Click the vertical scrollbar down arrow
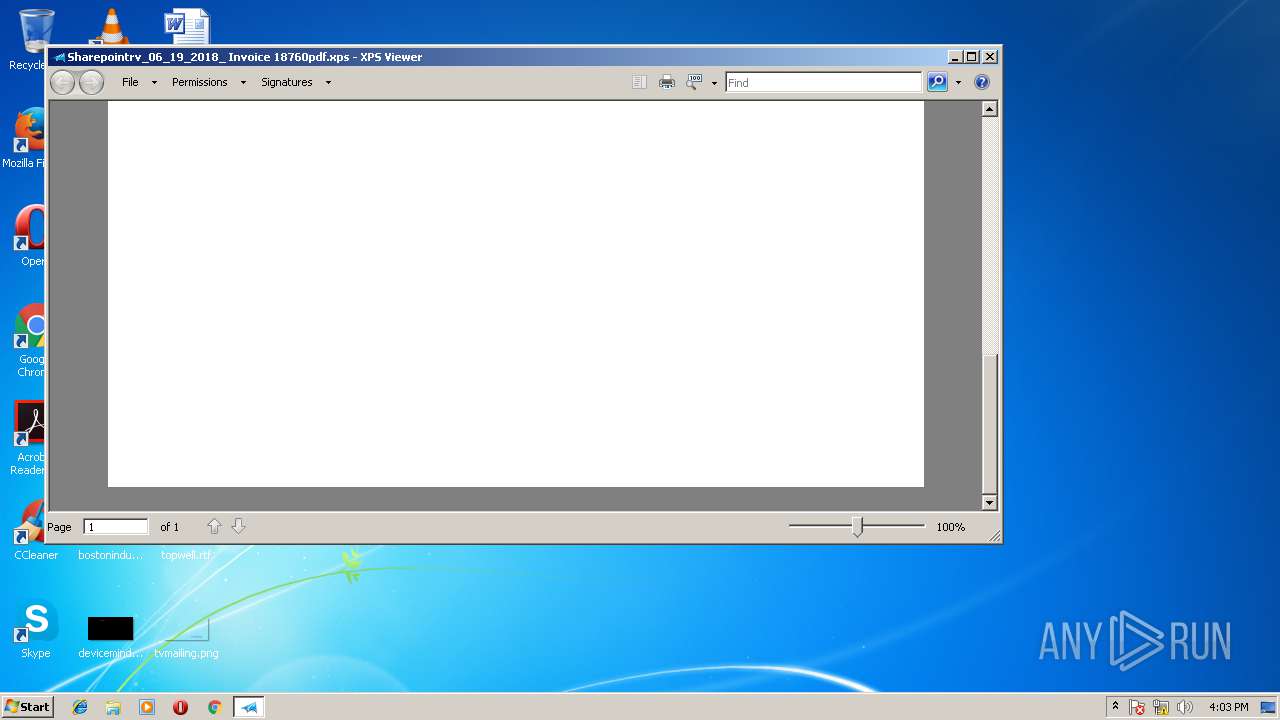Image resolution: width=1280 pixels, height=720 pixels. pyautogui.click(x=990, y=503)
